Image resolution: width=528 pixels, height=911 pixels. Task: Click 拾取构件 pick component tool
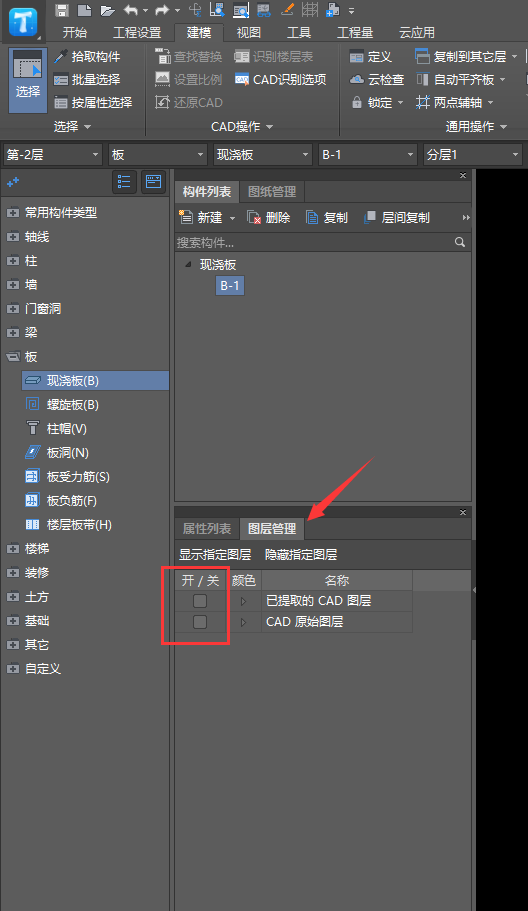[x=87, y=56]
